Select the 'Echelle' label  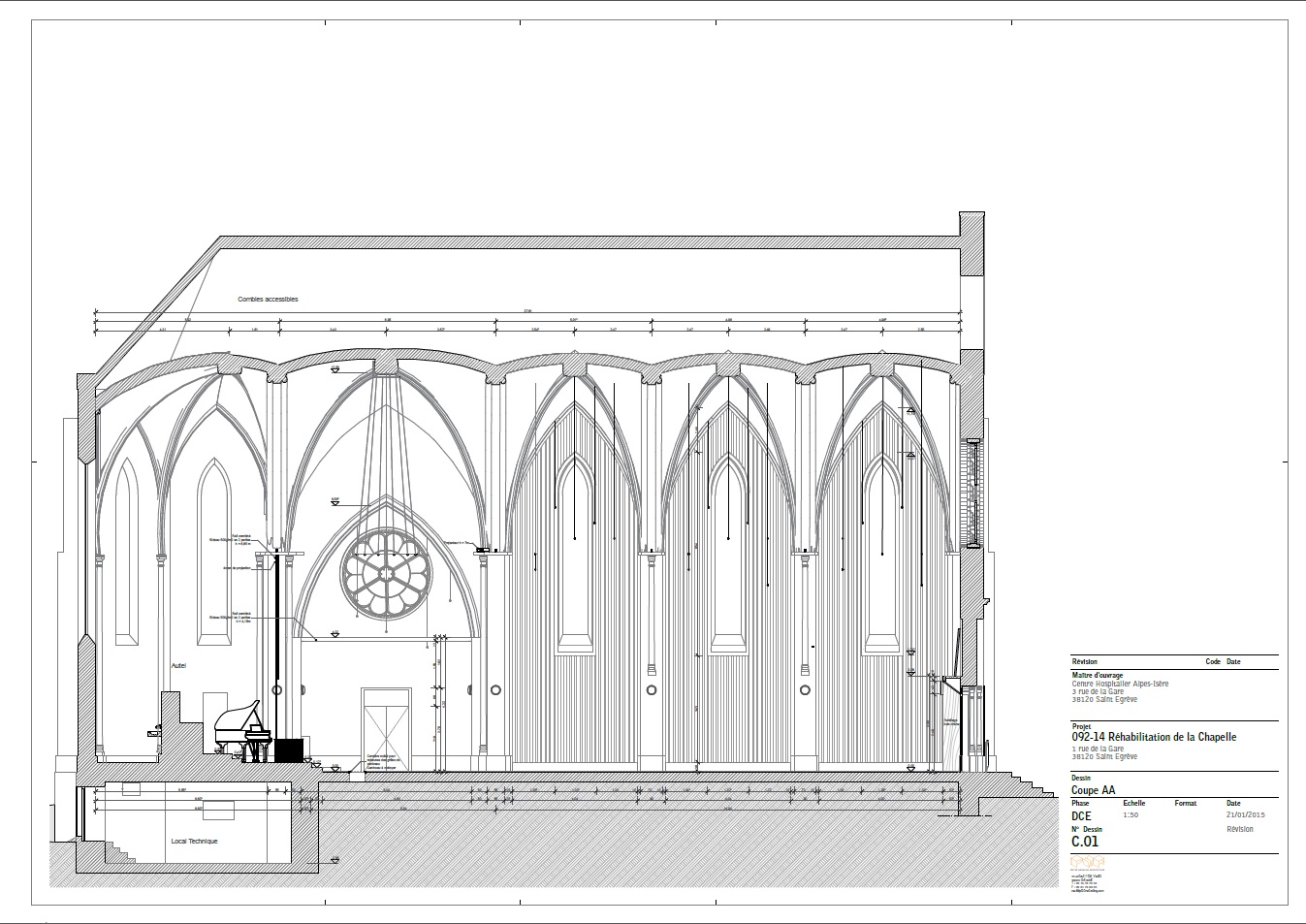point(1133,803)
